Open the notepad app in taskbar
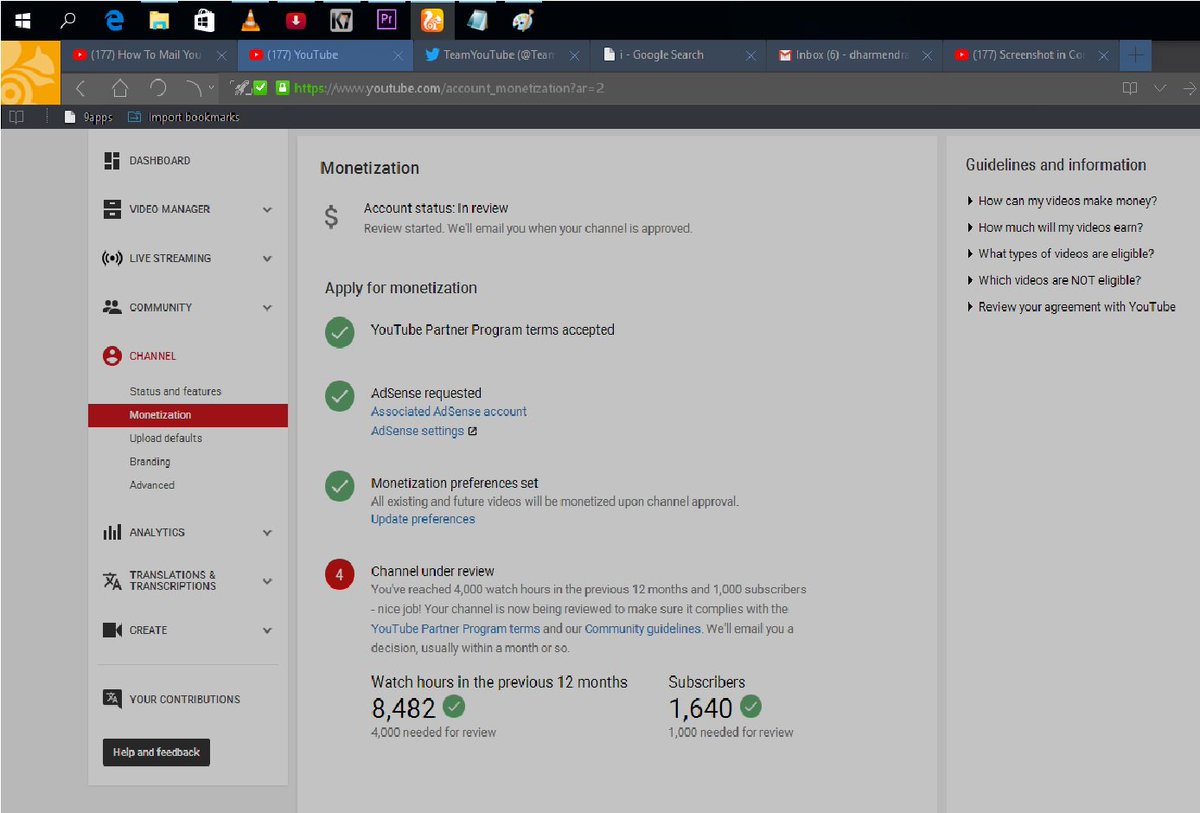Screen dimensions: 1200x813 click(477, 20)
